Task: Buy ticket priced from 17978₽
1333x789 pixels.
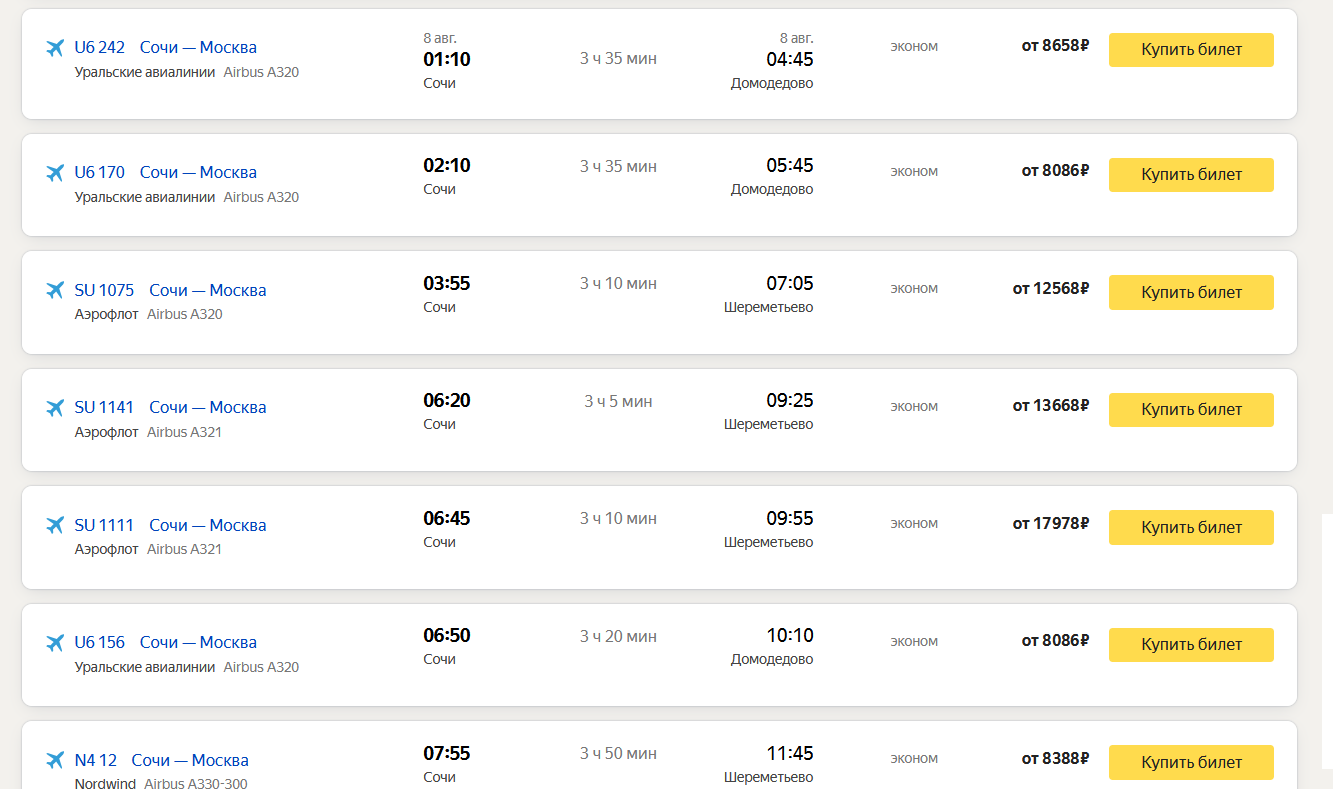Action: click(x=1191, y=528)
